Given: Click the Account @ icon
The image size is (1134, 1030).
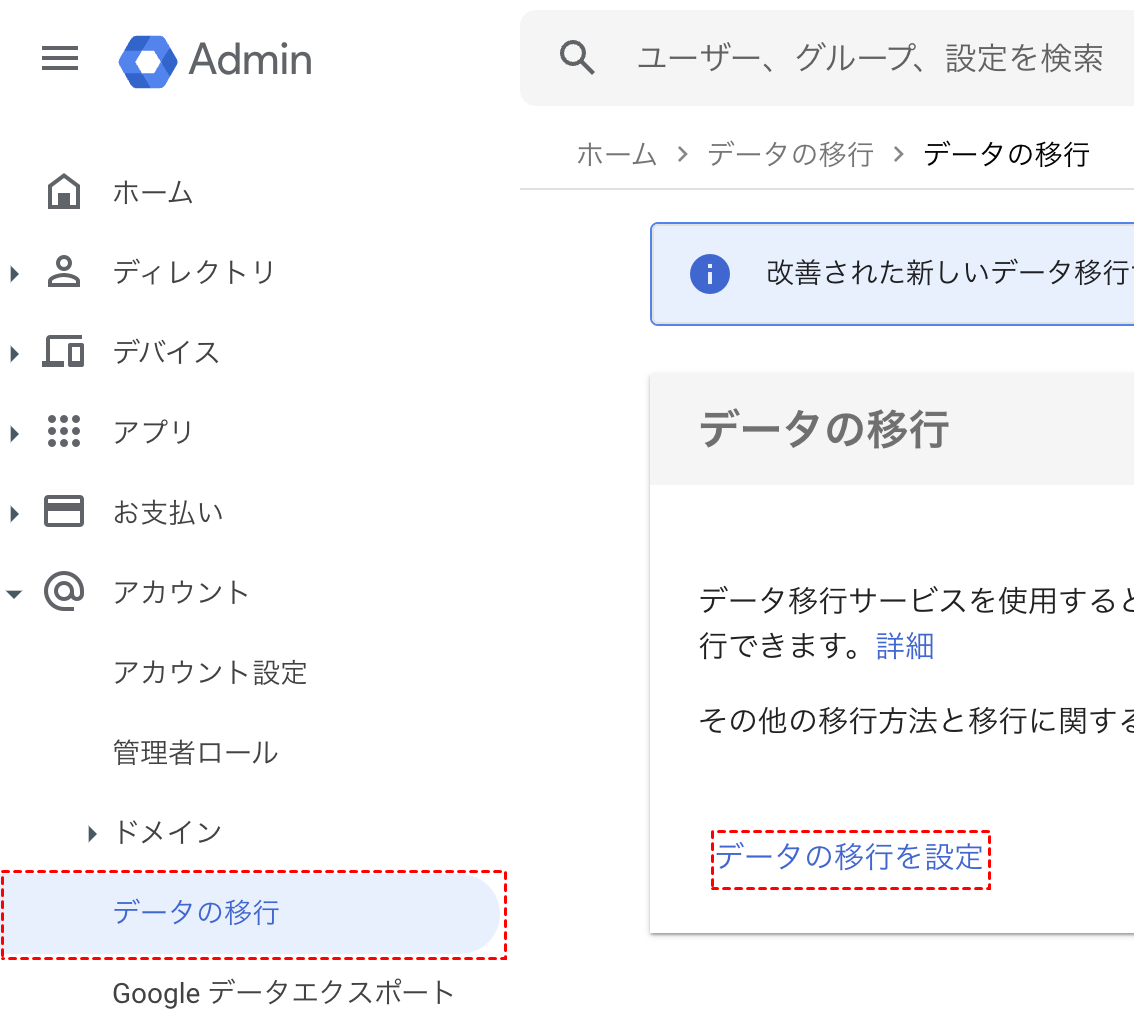Looking at the screenshot, I should click(64, 592).
